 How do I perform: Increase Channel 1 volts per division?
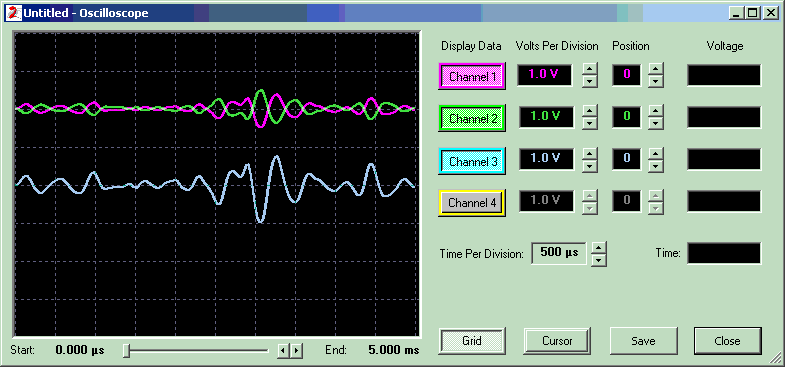coord(590,70)
